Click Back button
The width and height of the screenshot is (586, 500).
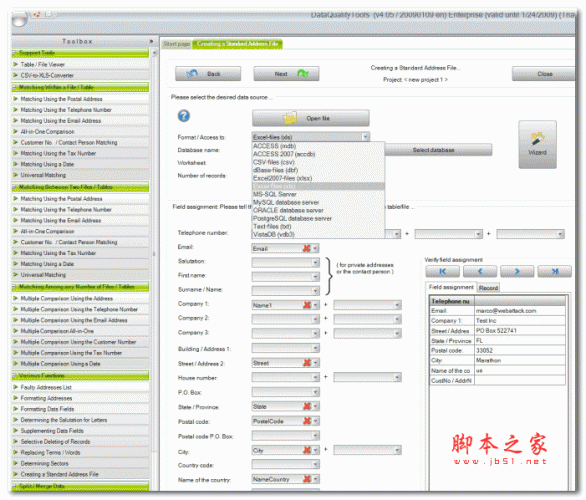208,74
